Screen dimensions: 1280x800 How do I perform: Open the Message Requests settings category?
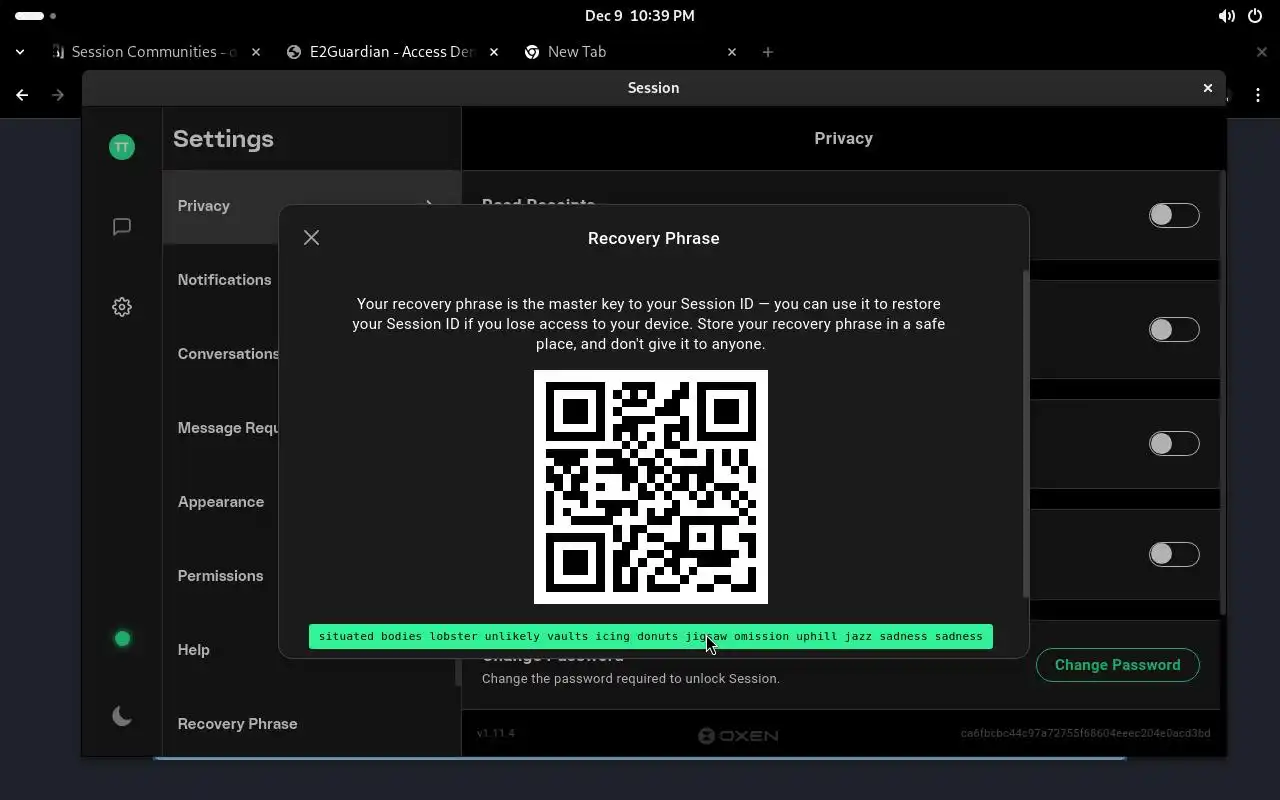tap(228, 428)
